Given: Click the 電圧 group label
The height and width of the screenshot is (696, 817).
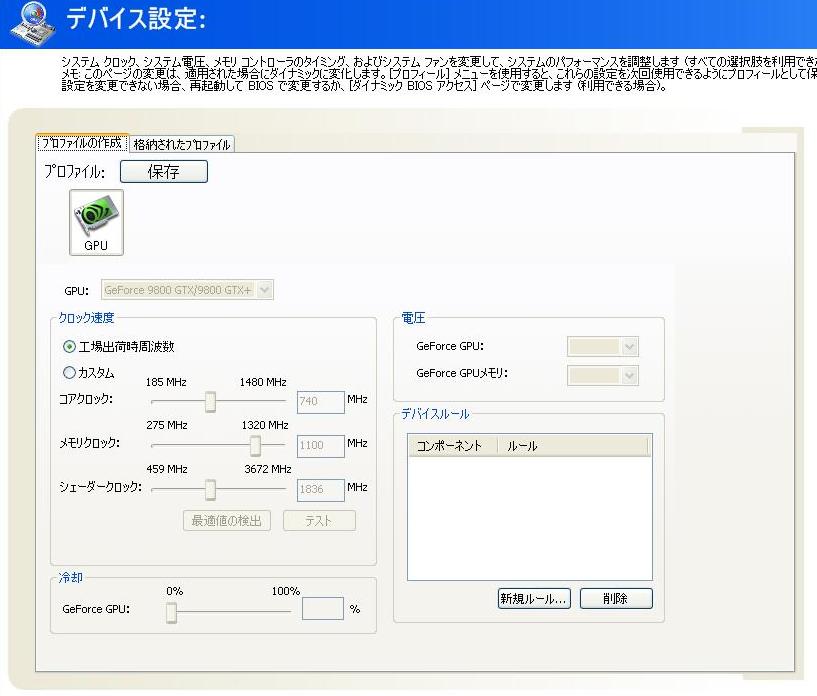Looking at the screenshot, I should 413,318.
